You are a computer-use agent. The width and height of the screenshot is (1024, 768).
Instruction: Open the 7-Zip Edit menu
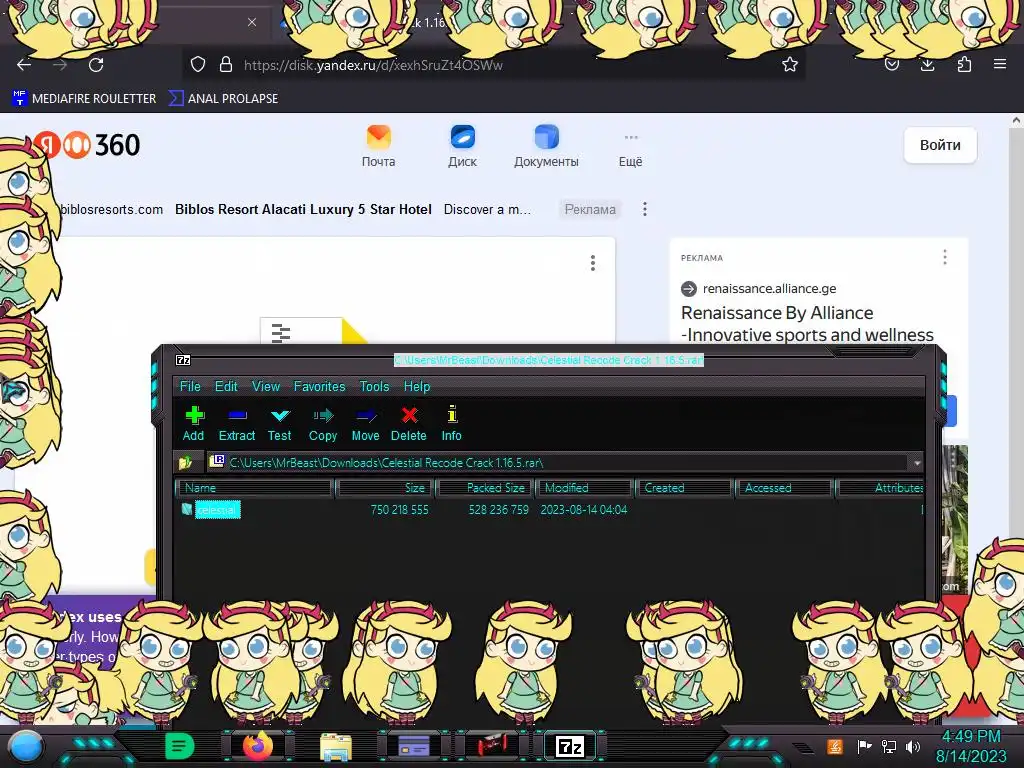(226, 386)
